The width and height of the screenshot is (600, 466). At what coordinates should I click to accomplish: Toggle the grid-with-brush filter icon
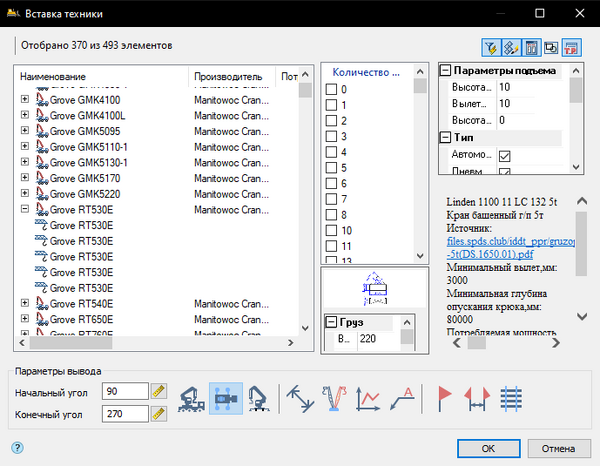511,48
